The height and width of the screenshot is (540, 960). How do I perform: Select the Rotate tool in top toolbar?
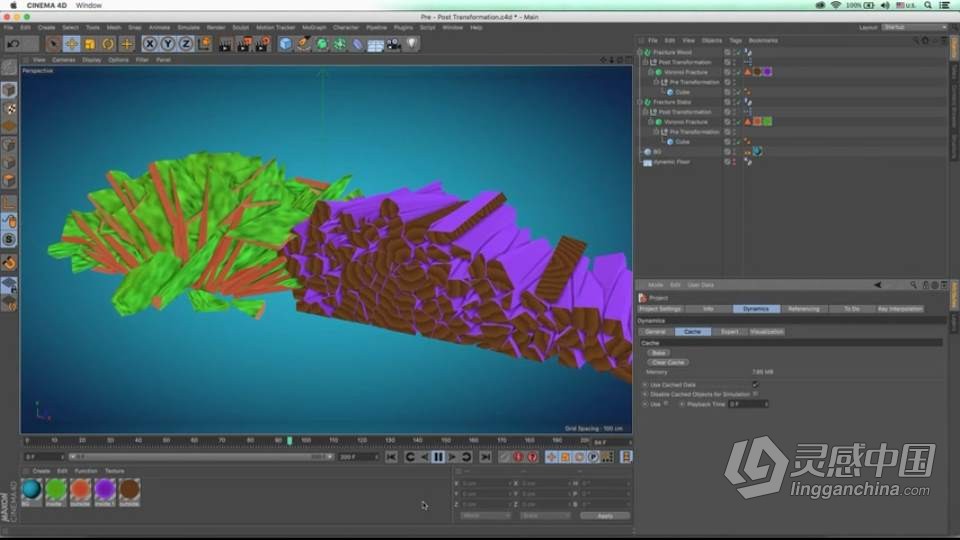pyautogui.click(x=108, y=44)
